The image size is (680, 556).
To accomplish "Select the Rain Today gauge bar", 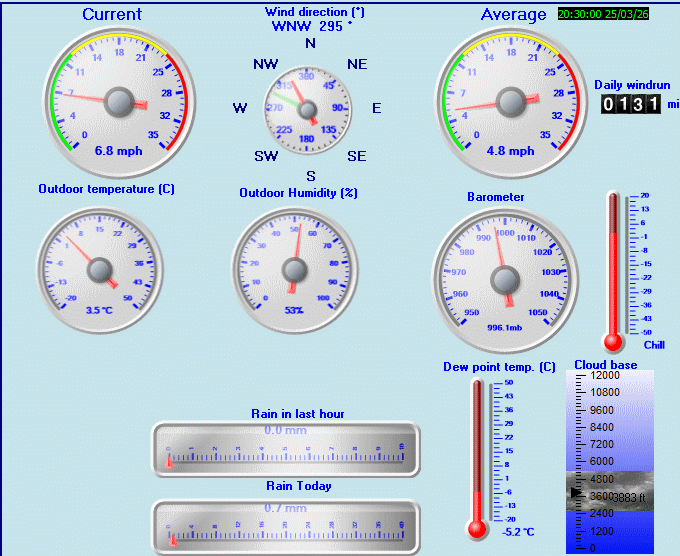I will [x=286, y=526].
